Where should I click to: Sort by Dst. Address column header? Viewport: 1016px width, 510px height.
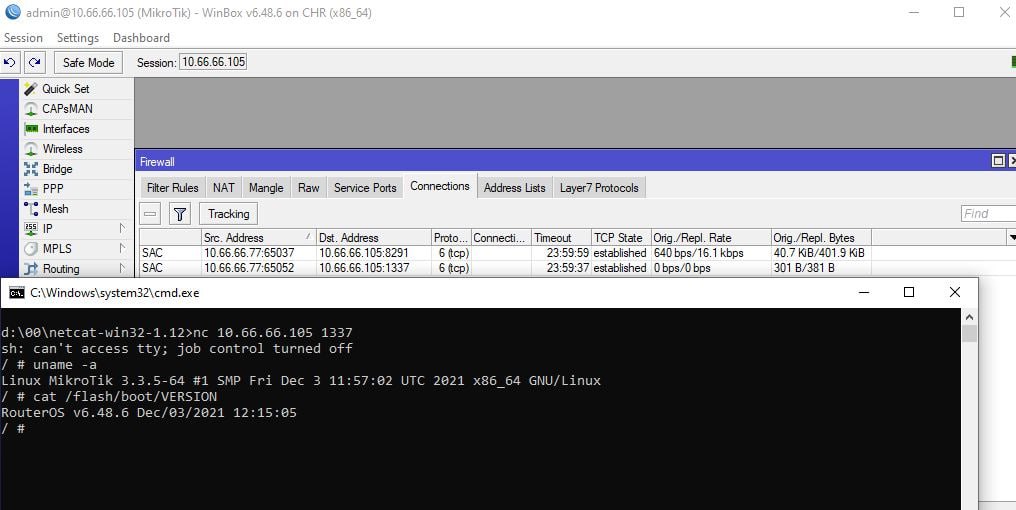[x=373, y=238]
